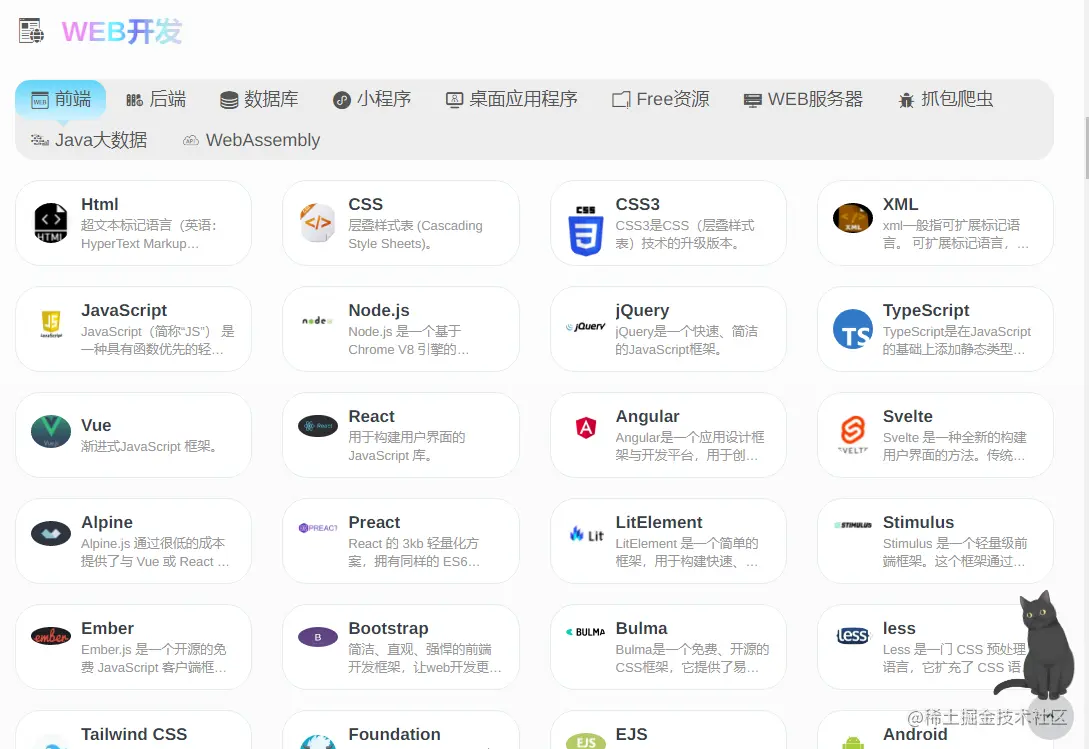This screenshot has width=1089, height=749.
Task: Switch to the 小程序 tab
Action: 372,99
